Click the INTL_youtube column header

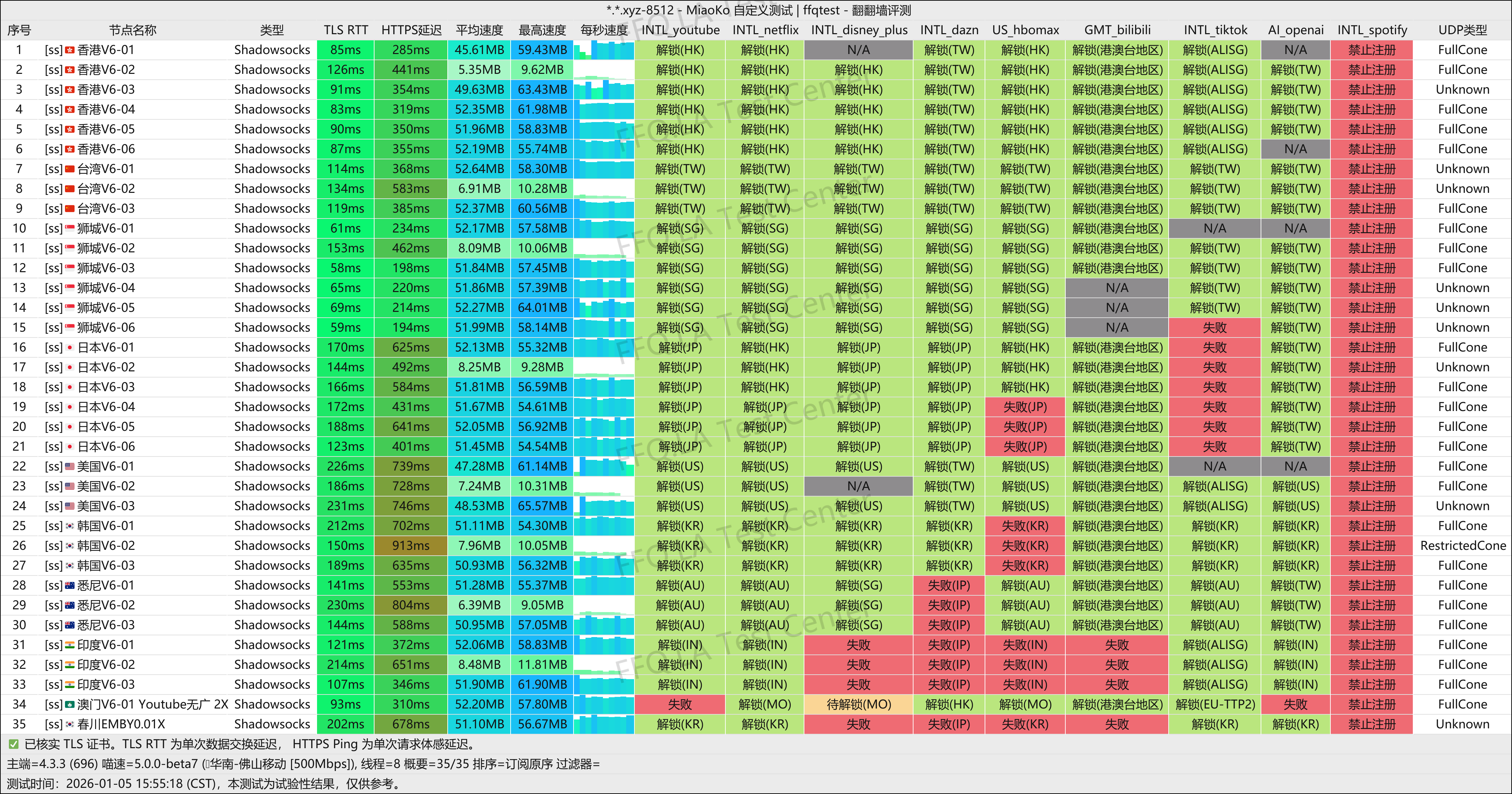680,30
